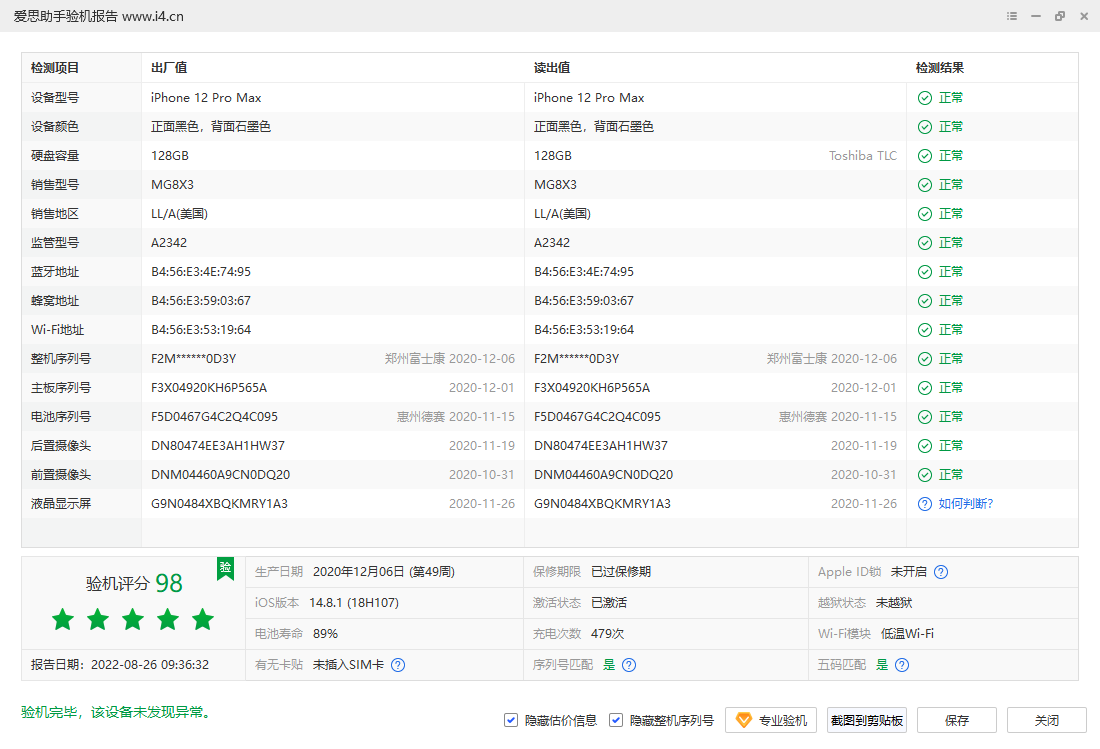Select factory serial F3X04920KH6P565A
This screenshot has height=749, width=1100.
coord(209,388)
